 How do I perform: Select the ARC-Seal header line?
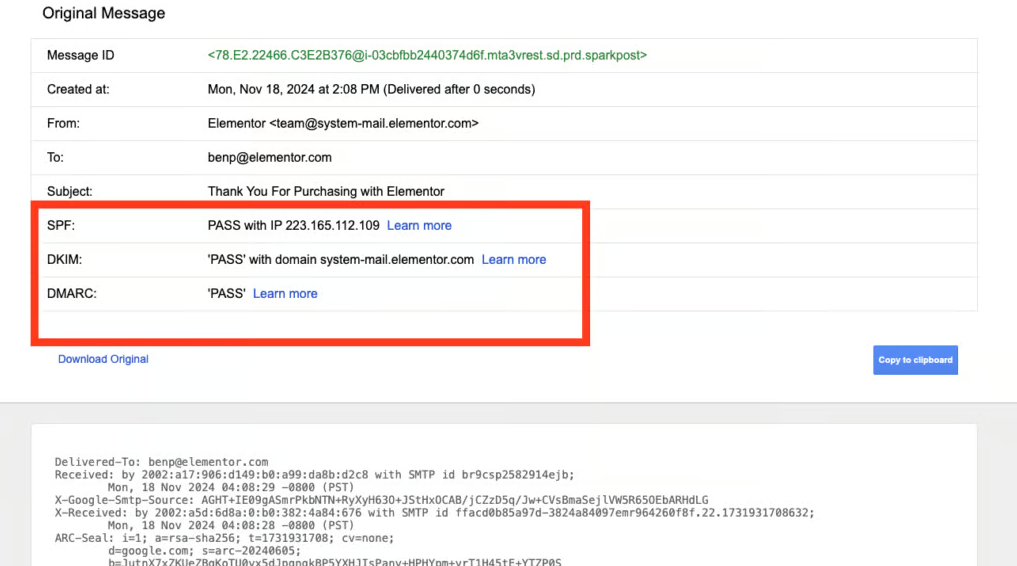click(224, 538)
